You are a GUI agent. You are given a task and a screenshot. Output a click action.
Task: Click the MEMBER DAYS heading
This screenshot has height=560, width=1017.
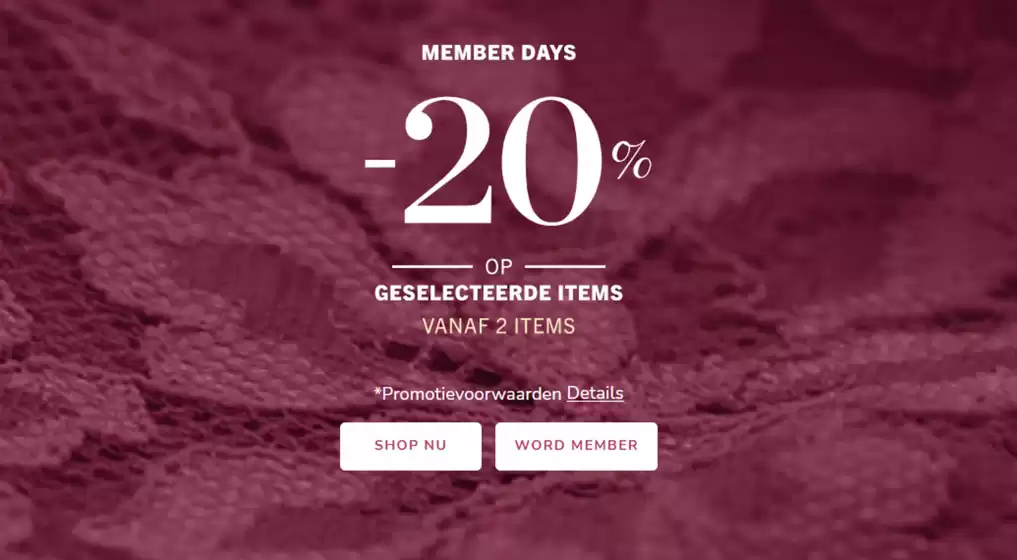499,53
